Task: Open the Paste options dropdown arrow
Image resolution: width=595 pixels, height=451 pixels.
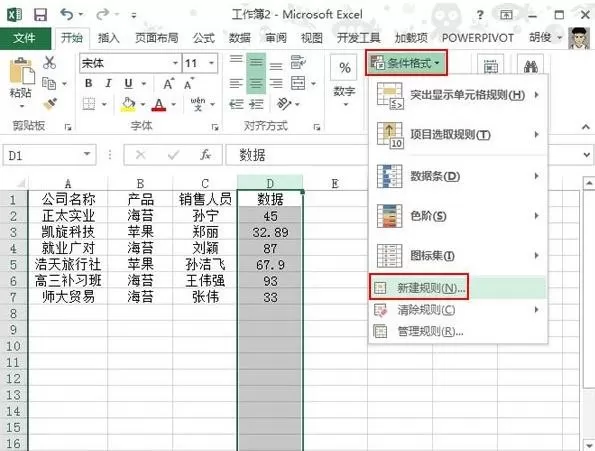Action: 21,105
